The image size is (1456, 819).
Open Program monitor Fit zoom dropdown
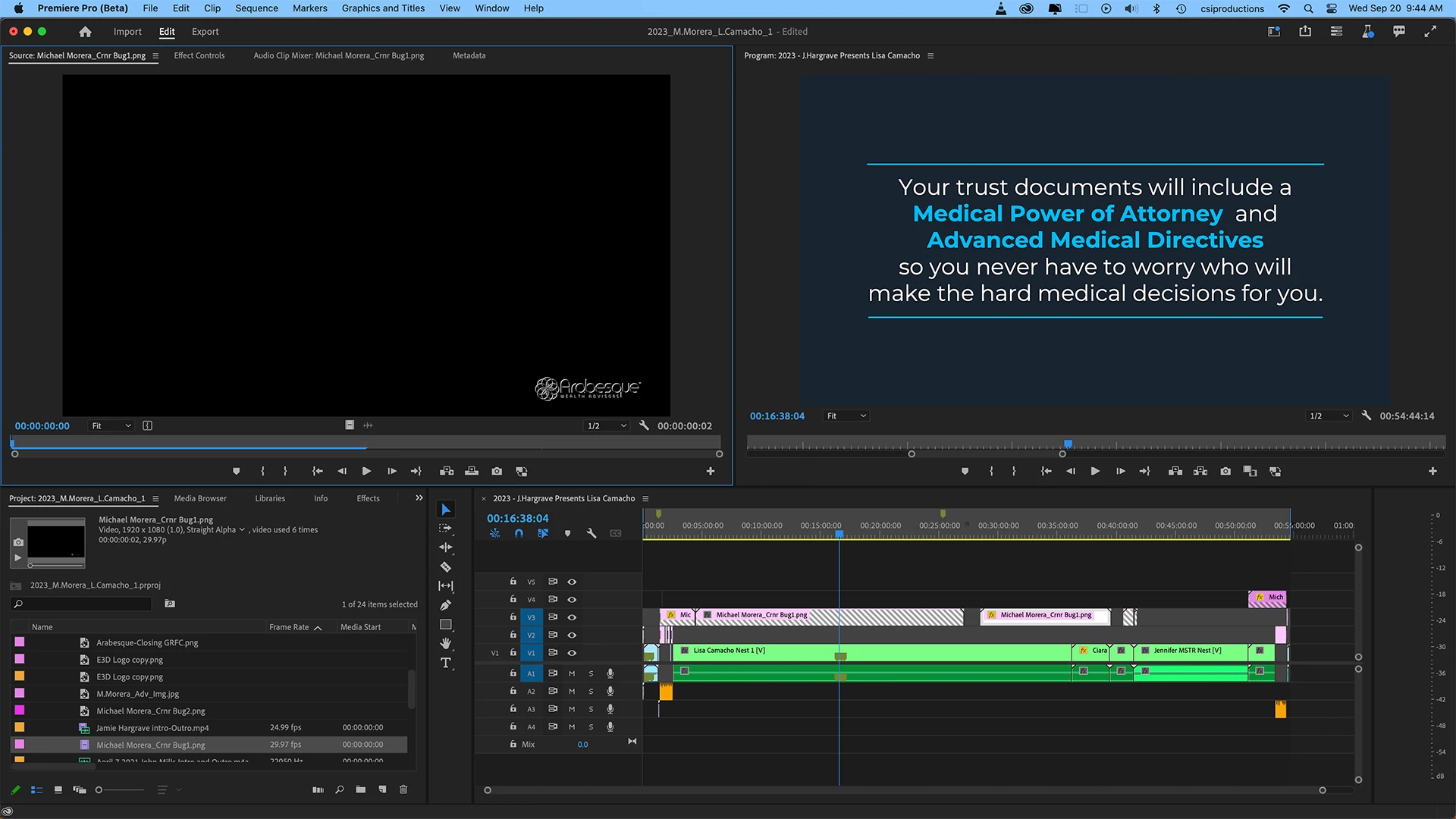[846, 416]
